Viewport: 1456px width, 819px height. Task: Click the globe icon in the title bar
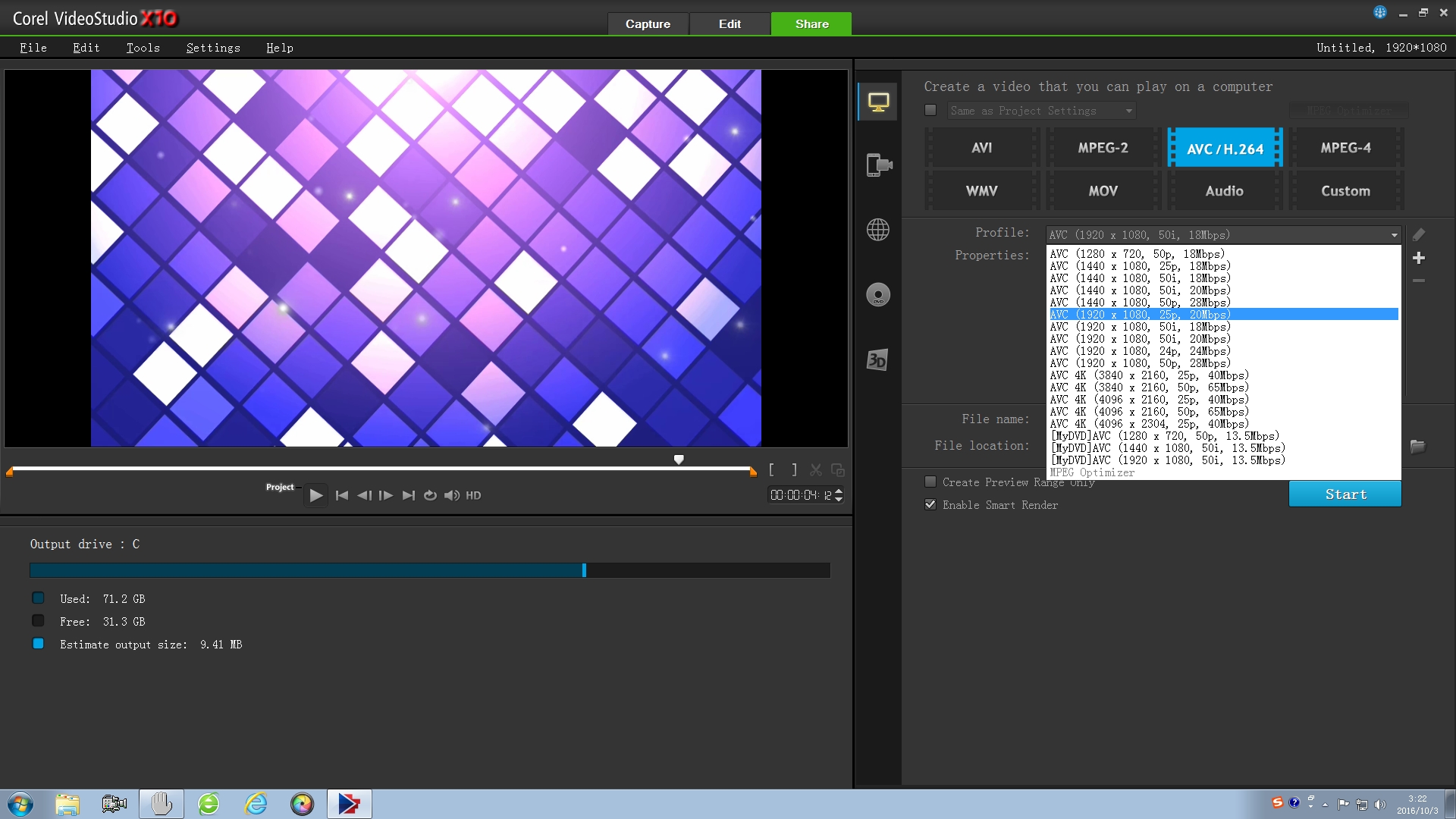tap(1380, 12)
